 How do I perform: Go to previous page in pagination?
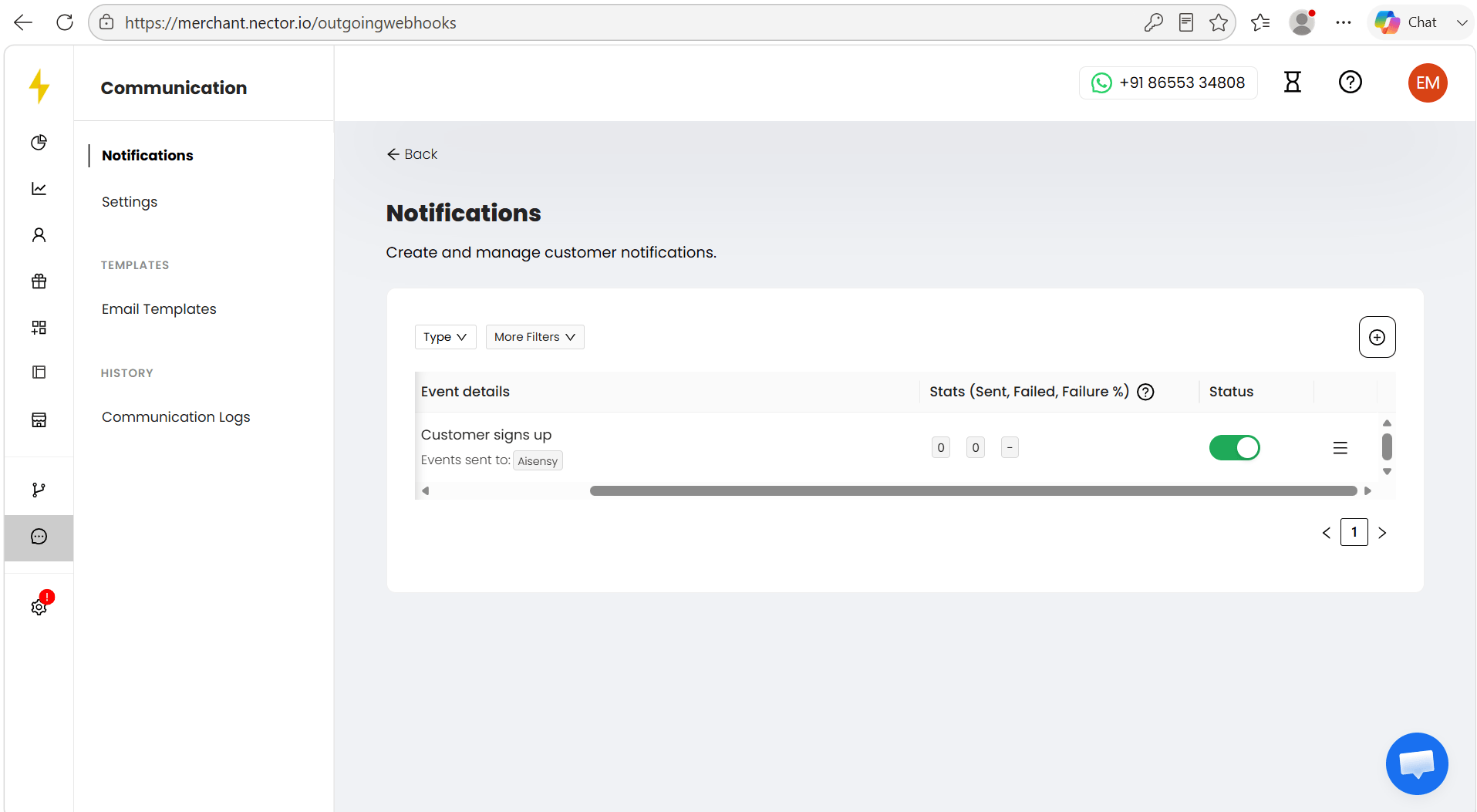click(1327, 533)
